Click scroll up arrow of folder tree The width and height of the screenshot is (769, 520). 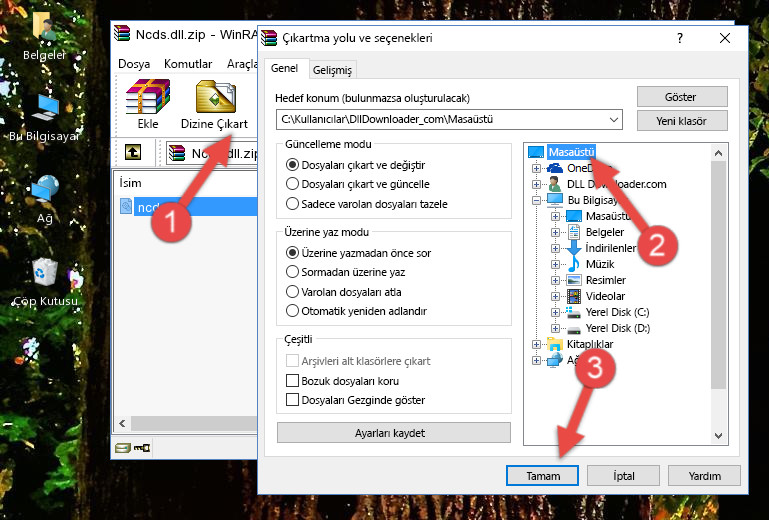tap(718, 153)
